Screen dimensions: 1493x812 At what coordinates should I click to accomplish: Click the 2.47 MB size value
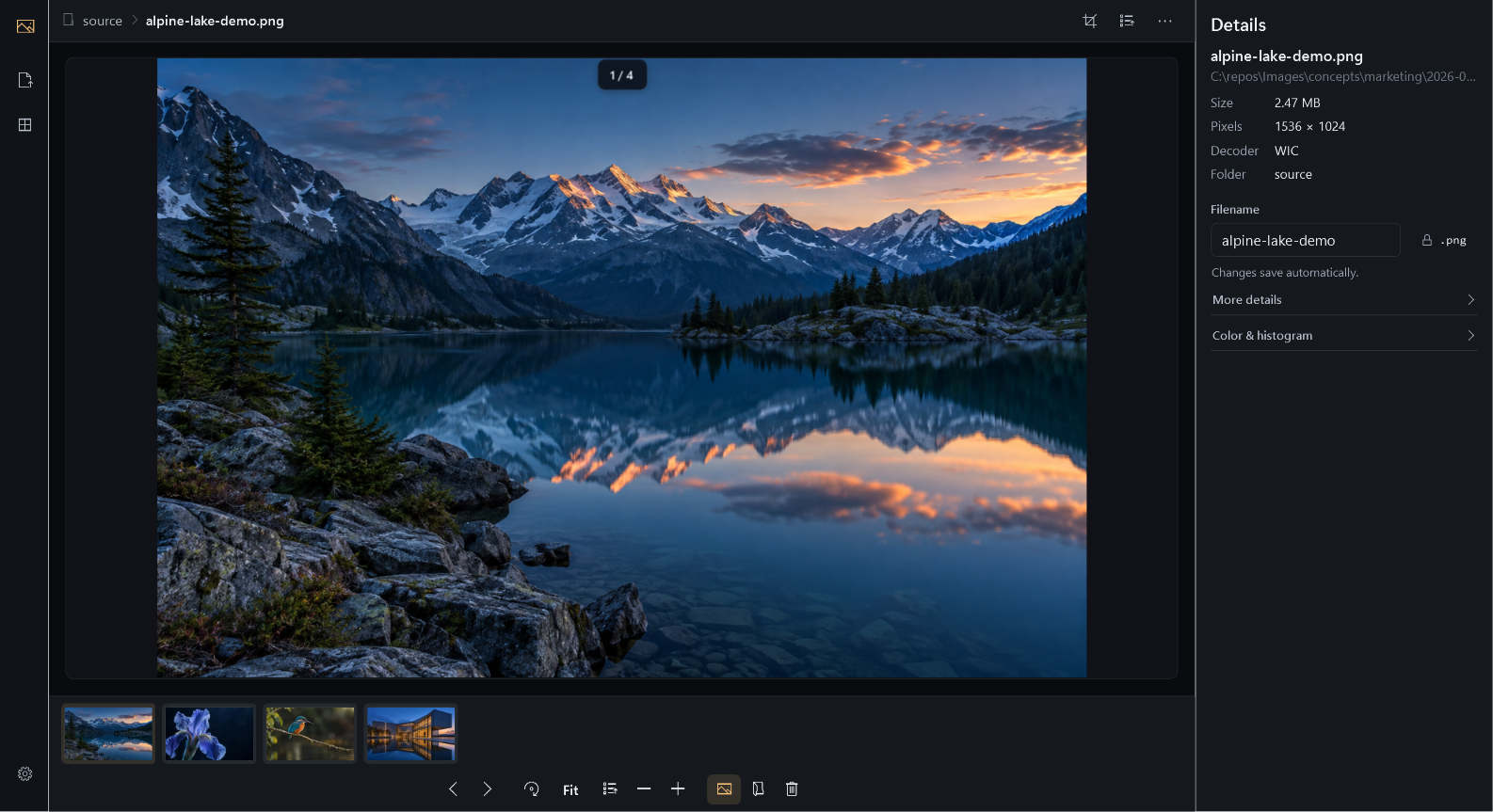click(x=1297, y=103)
